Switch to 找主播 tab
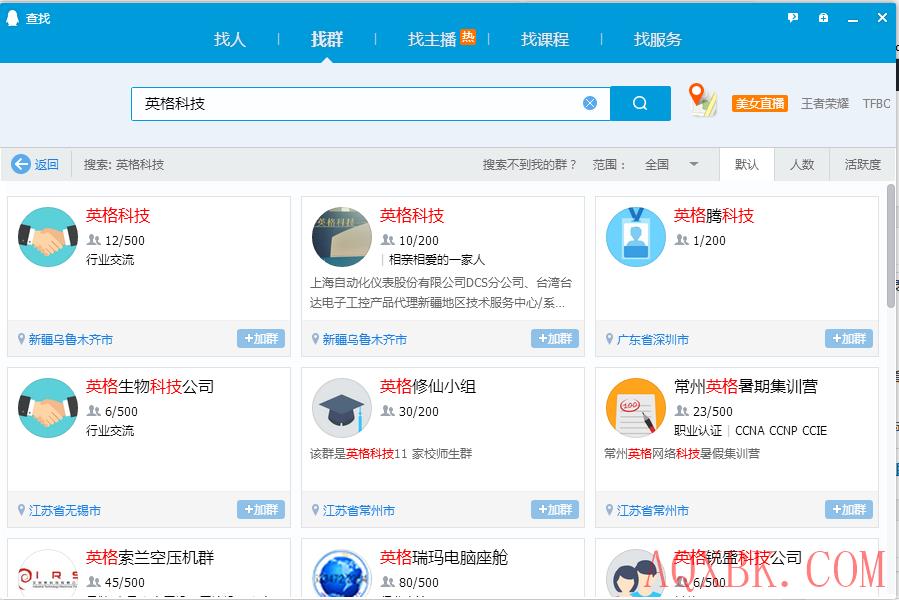 click(432, 39)
